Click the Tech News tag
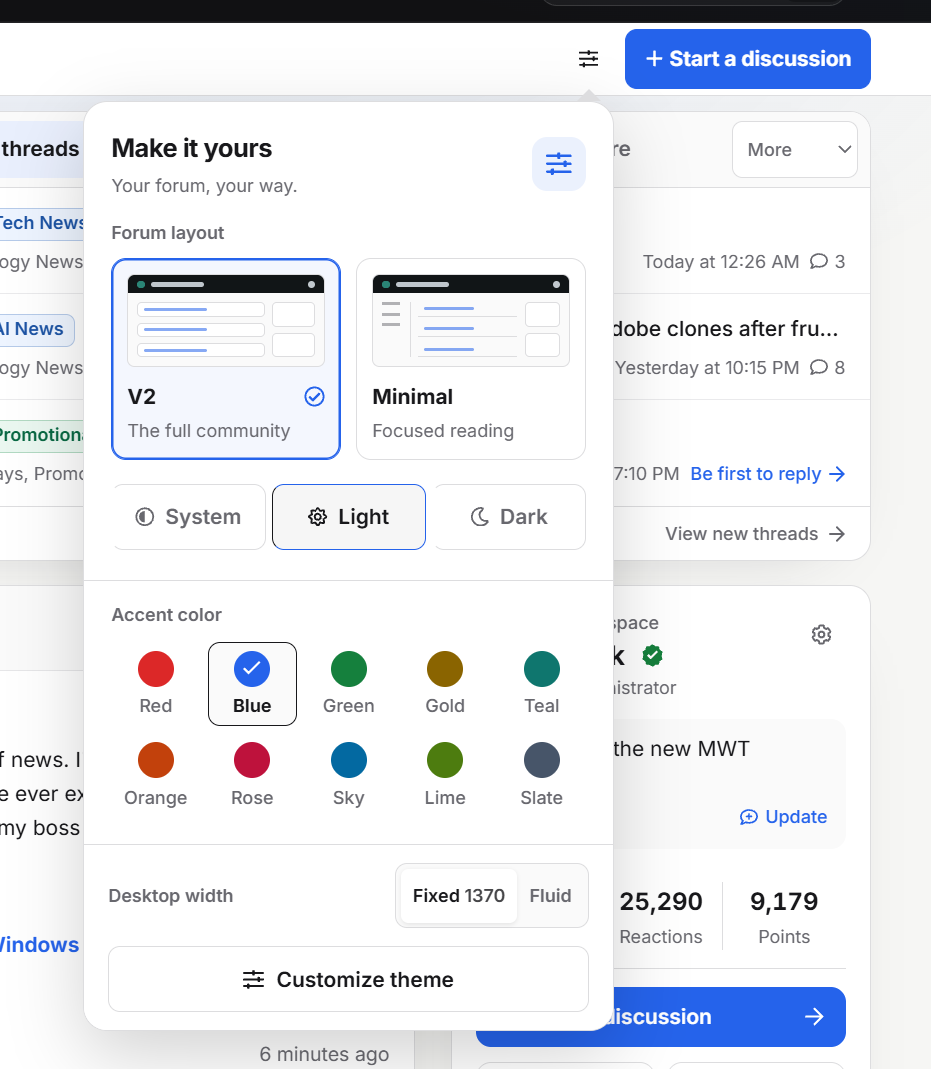Screen dimensions: 931x1069 point(42,223)
